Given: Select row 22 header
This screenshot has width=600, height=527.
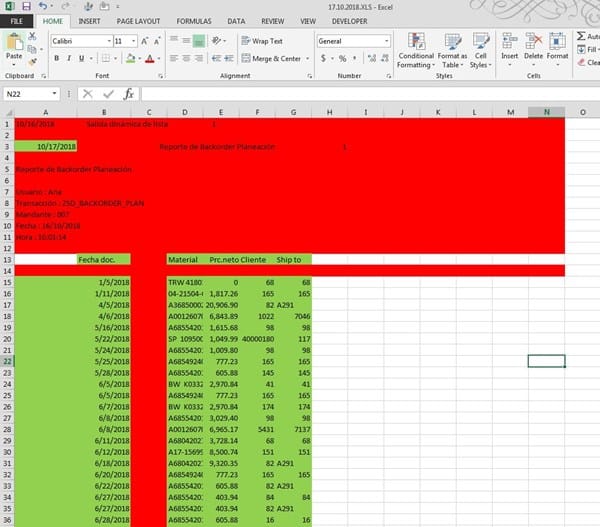Looking at the screenshot, I should (7, 361).
